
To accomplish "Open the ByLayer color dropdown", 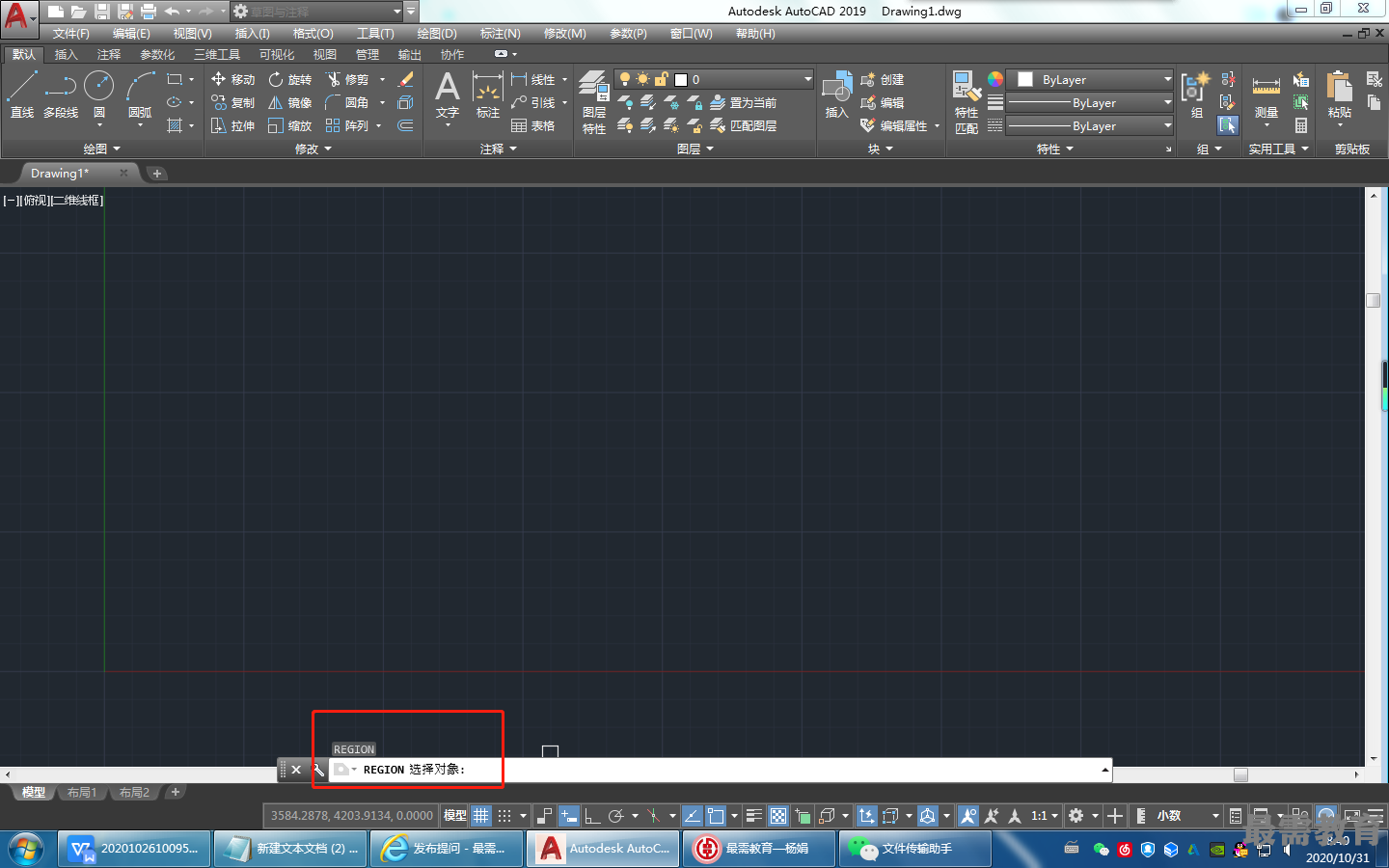I will (1090, 79).
